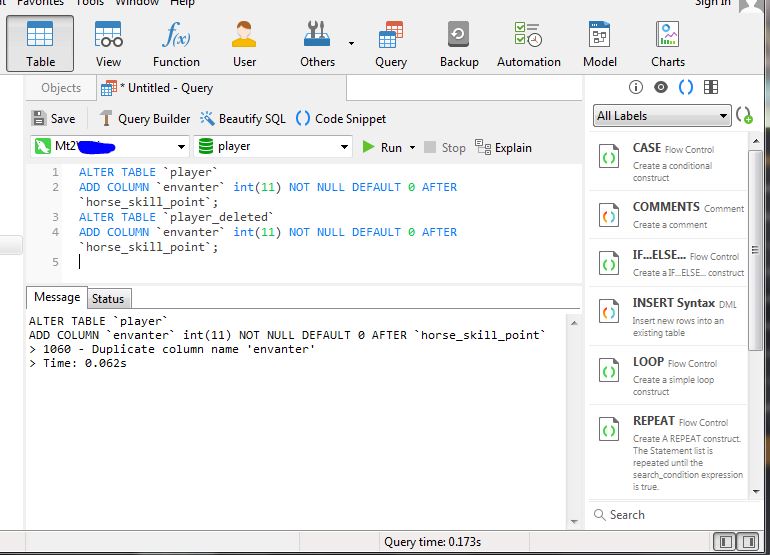Click the create new snippet icon
Image resolution: width=770 pixels, height=555 pixels.
pos(744,116)
